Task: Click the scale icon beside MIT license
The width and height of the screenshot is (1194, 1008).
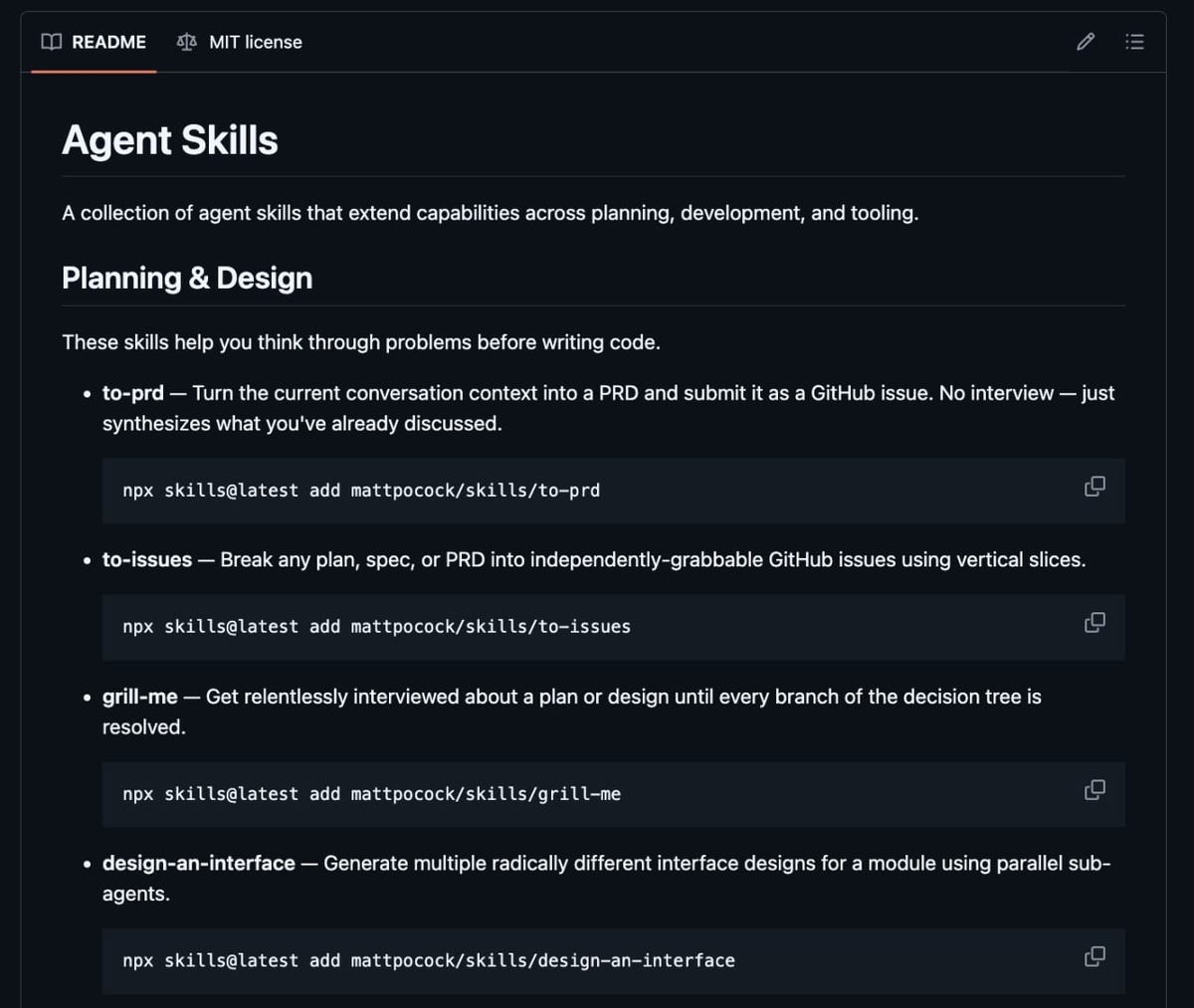Action: pyautogui.click(x=186, y=42)
